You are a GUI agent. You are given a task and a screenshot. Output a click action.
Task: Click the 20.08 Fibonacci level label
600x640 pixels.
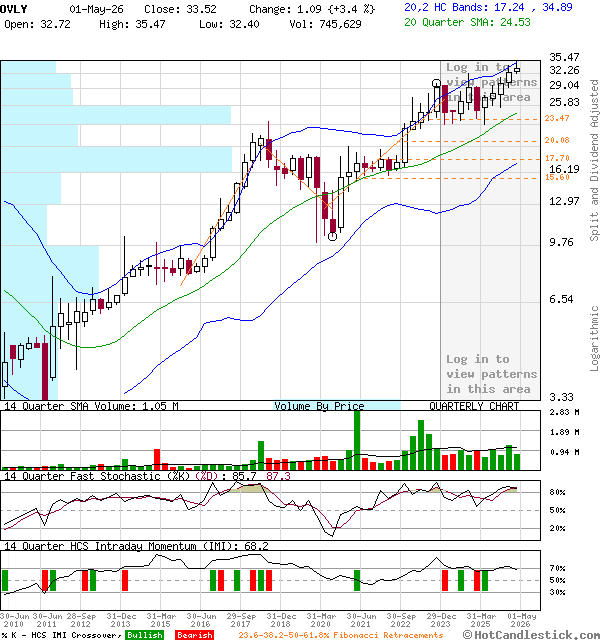(x=557, y=140)
